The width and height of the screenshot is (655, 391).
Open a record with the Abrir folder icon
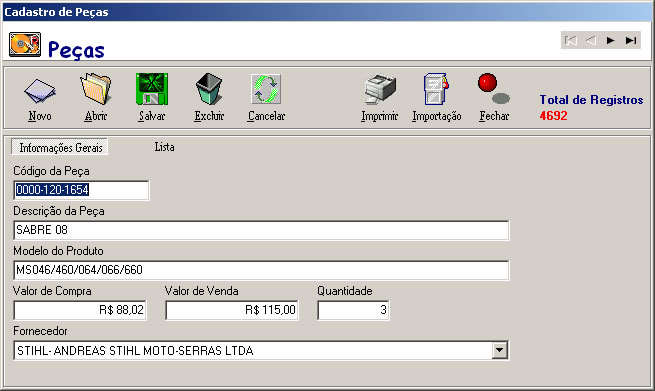pos(96,89)
